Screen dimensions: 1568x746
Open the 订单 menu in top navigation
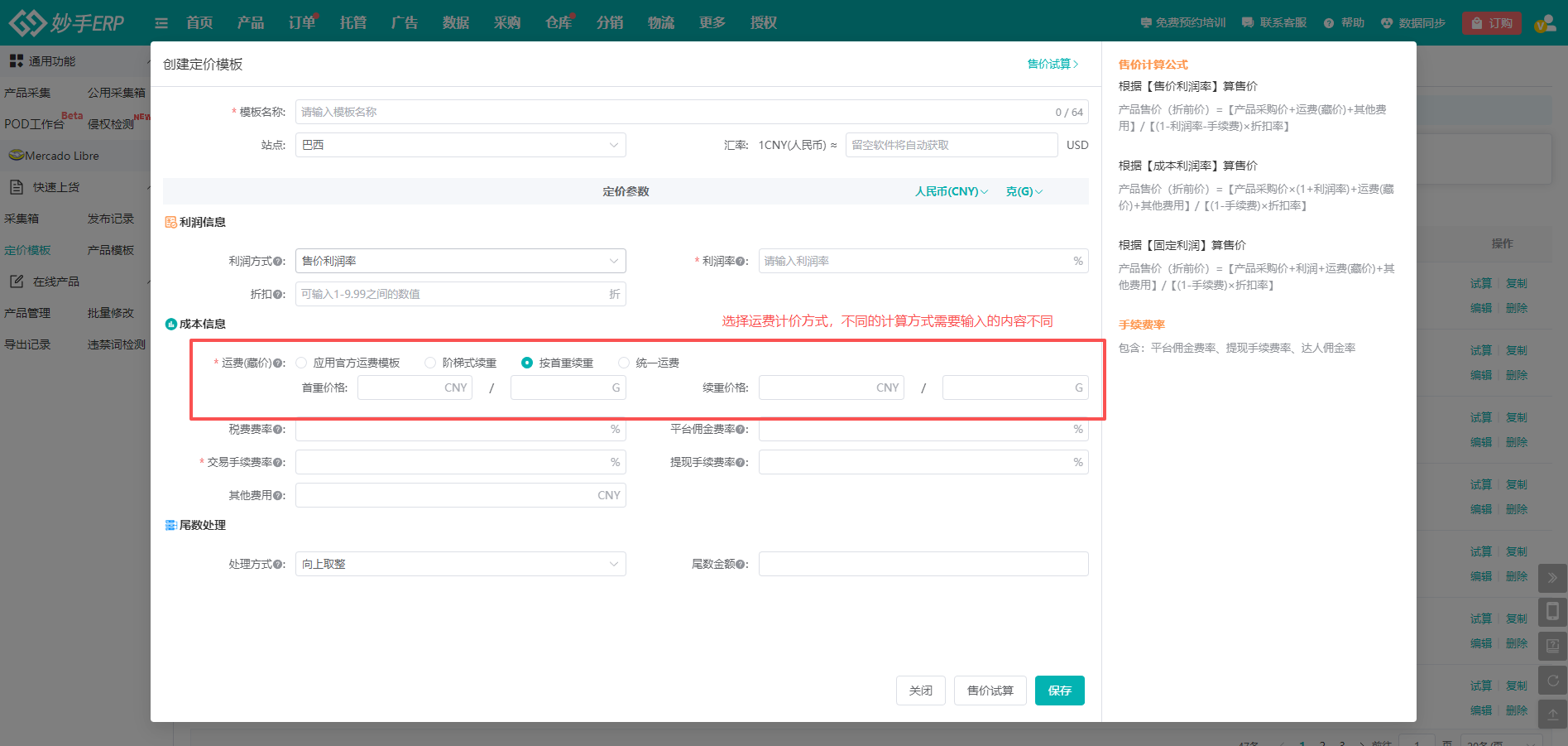coord(302,23)
